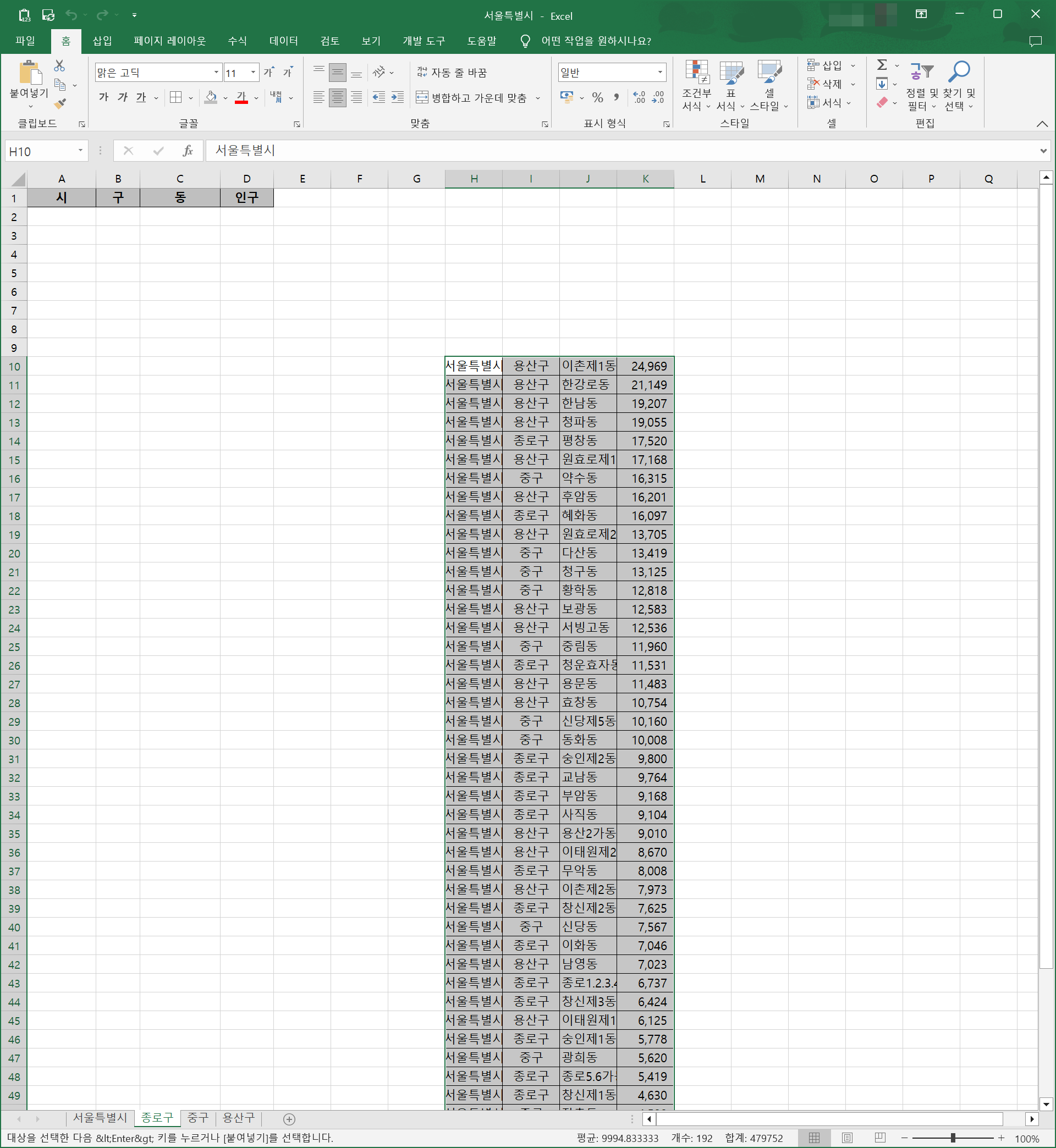
Task: Click the Fill Color paint bucket icon
Action: pyautogui.click(x=211, y=98)
